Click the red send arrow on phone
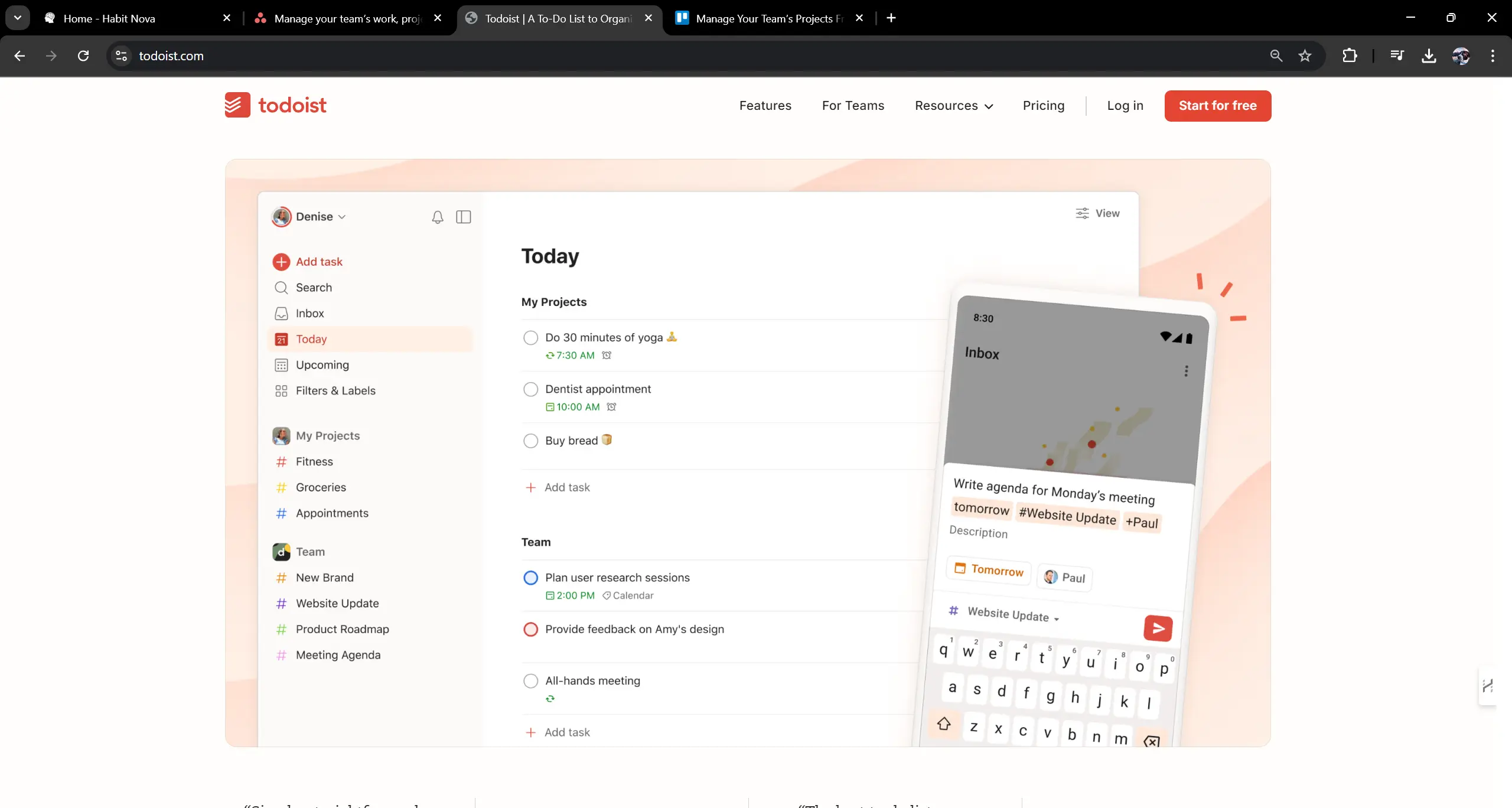The height and width of the screenshot is (808, 1512). pos(1158,628)
